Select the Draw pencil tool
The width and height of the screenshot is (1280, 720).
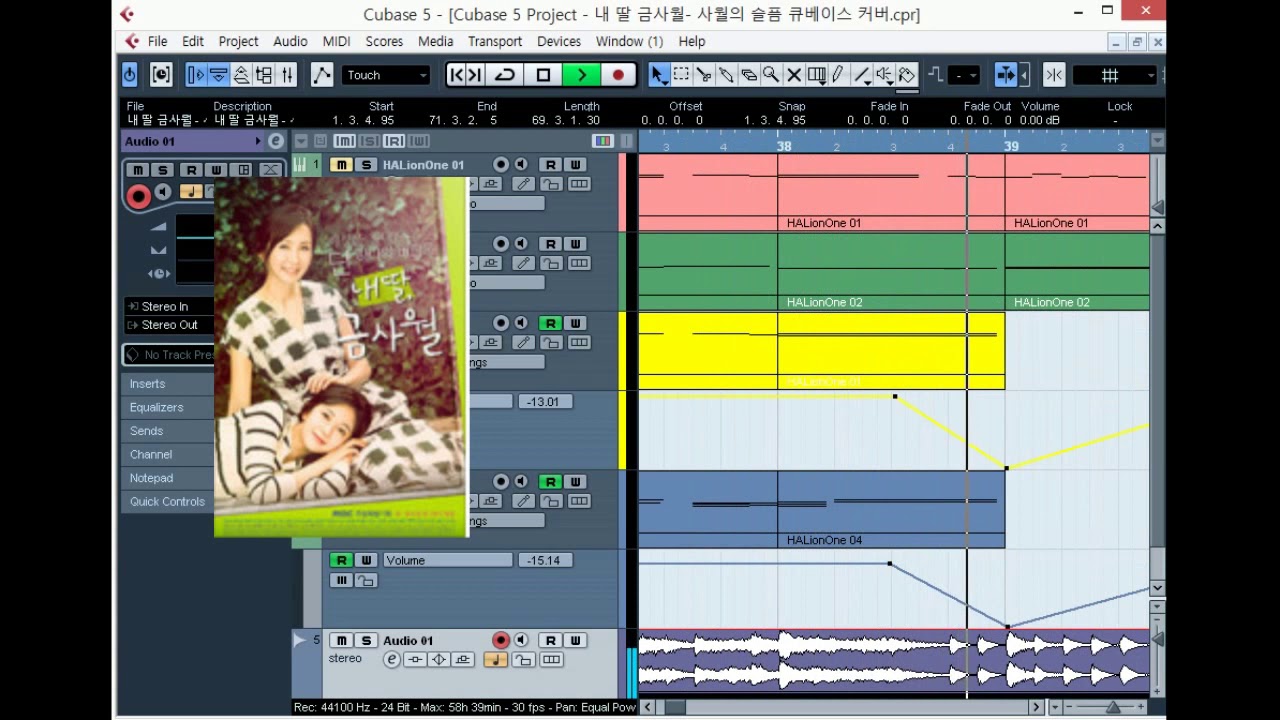(x=838, y=75)
